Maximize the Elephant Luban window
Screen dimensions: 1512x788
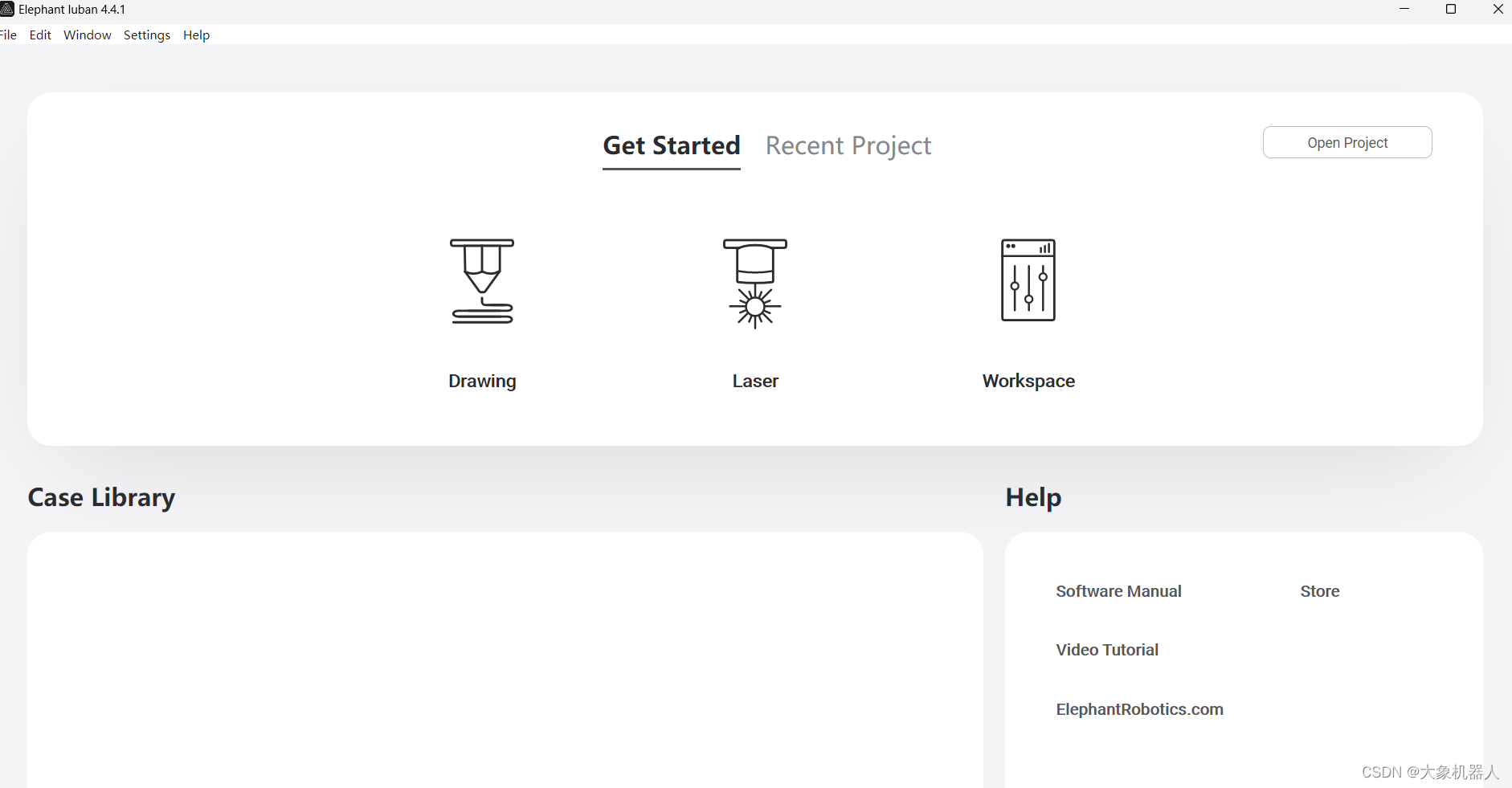(1451, 9)
